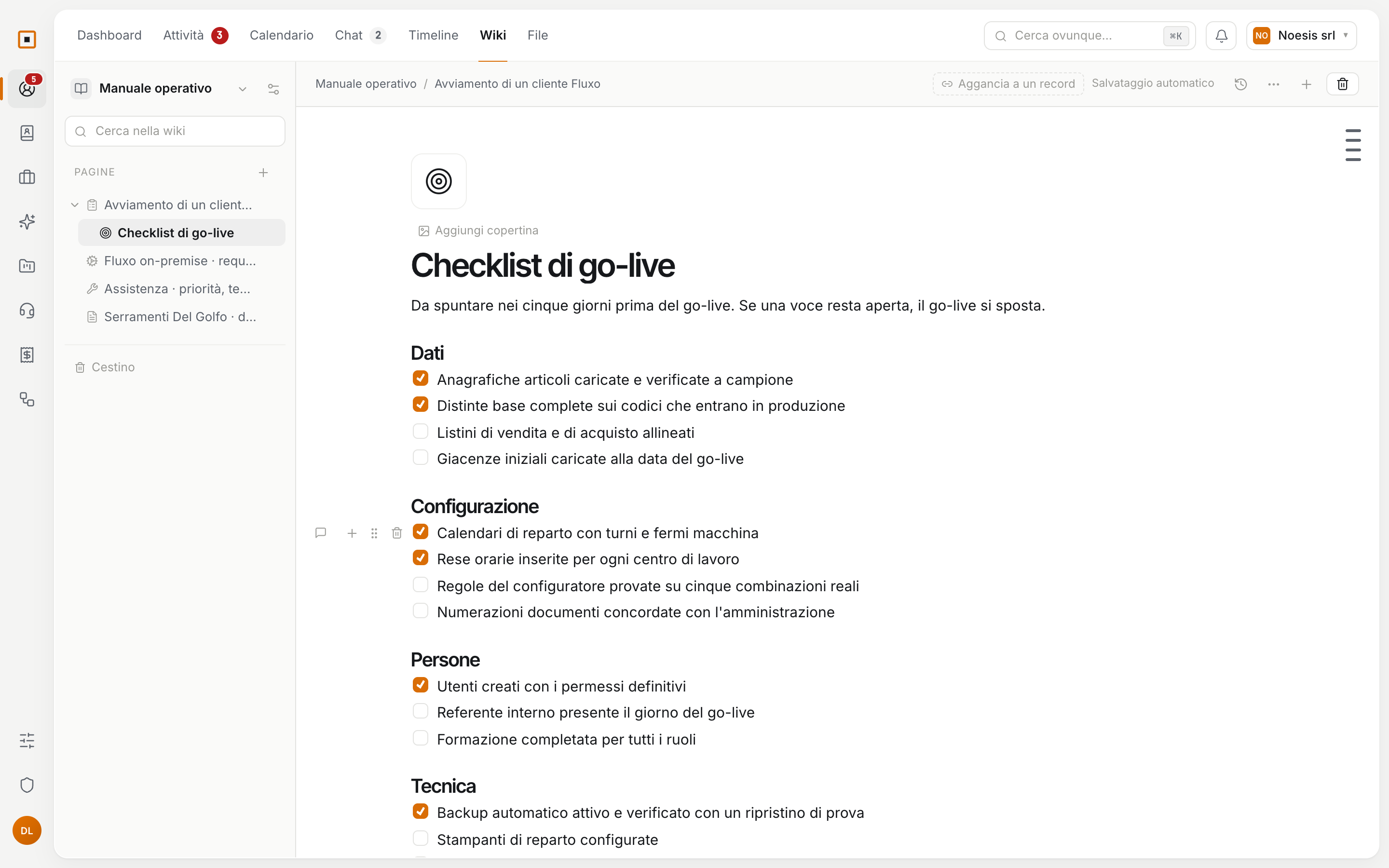
Task: Delete page with the trash button
Action: (1342, 84)
